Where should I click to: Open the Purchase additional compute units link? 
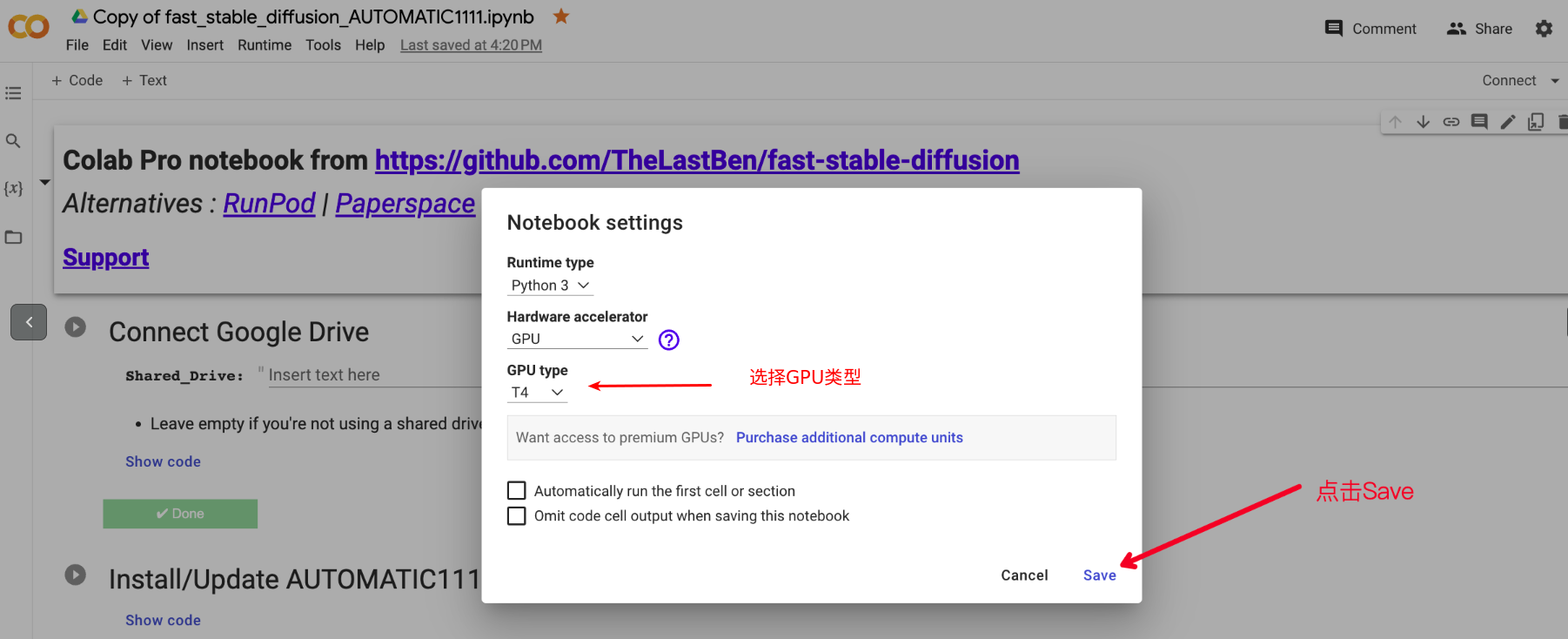[x=849, y=437]
